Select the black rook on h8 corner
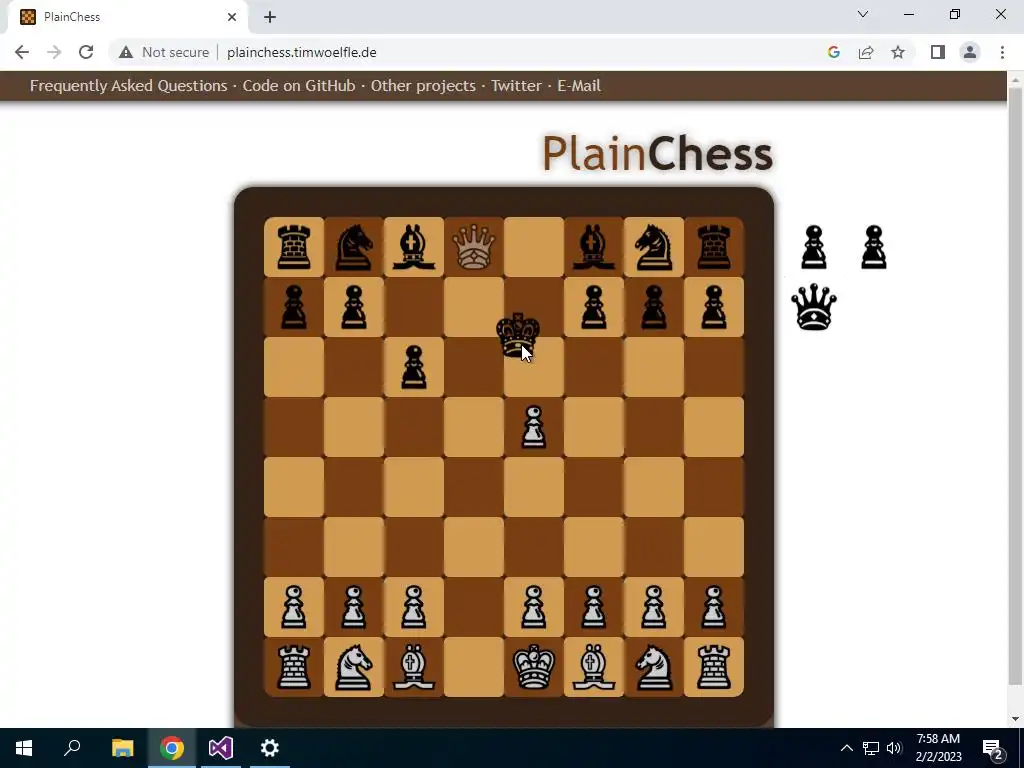This screenshot has height=768, width=1024. tap(714, 248)
